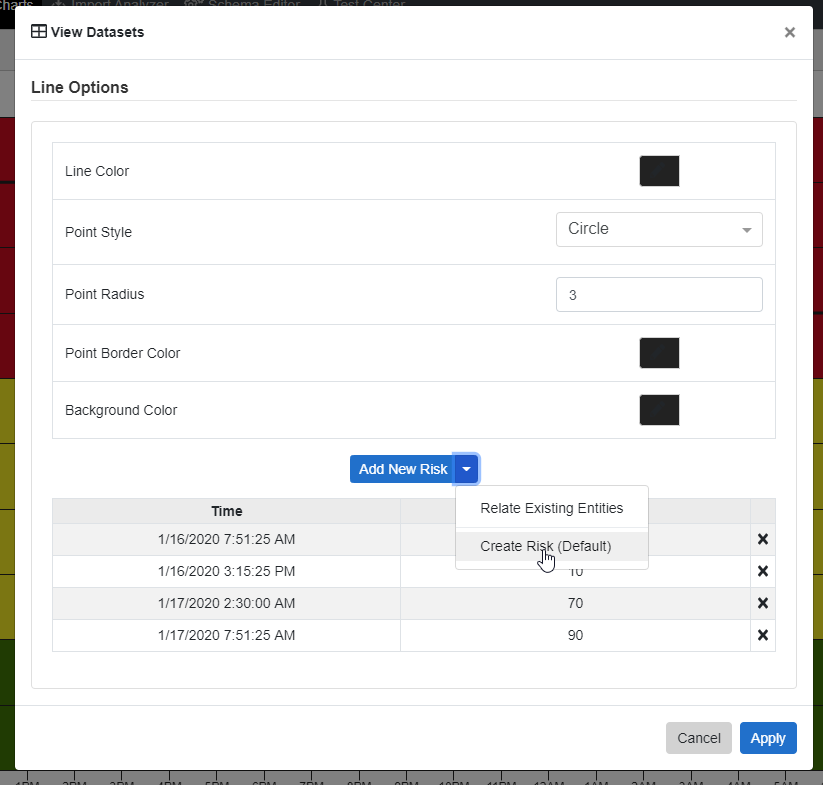Close the View Datasets dialog

pyautogui.click(x=789, y=32)
